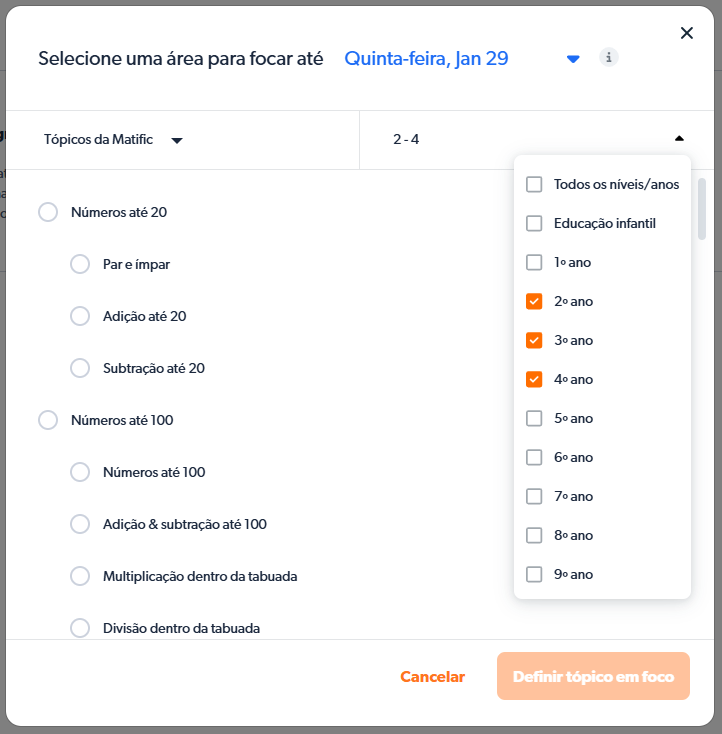
Task: Check the Todos os níveis/anos checkbox
Action: 534,184
